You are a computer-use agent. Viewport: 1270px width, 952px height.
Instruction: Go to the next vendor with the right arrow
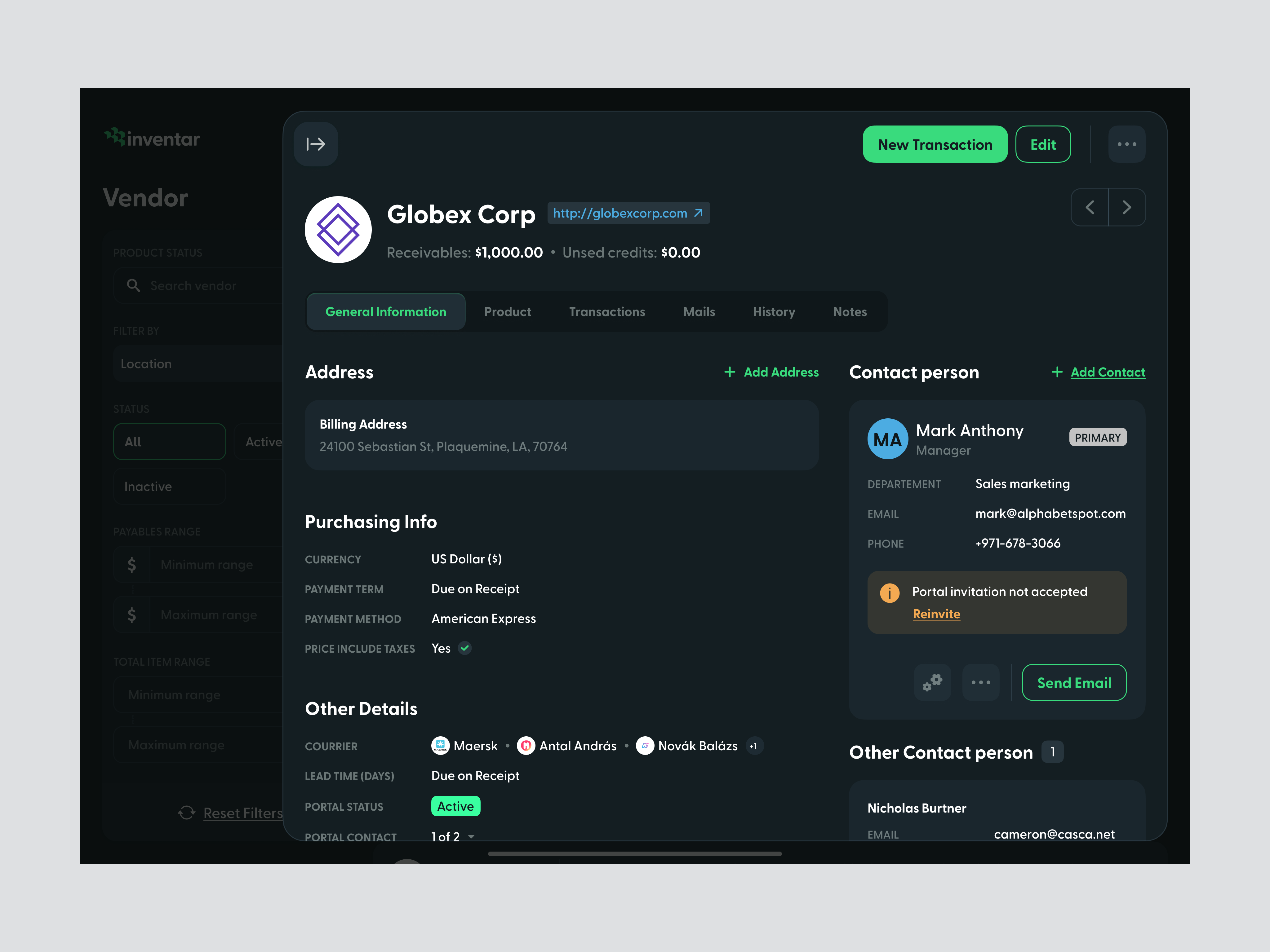(x=1127, y=207)
